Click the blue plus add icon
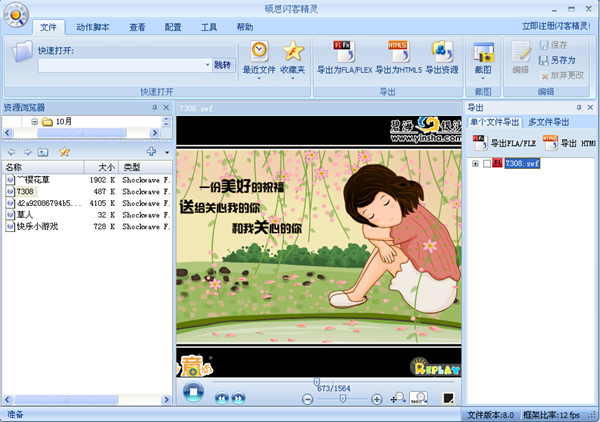The height and width of the screenshot is (422, 600). tap(152, 152)
